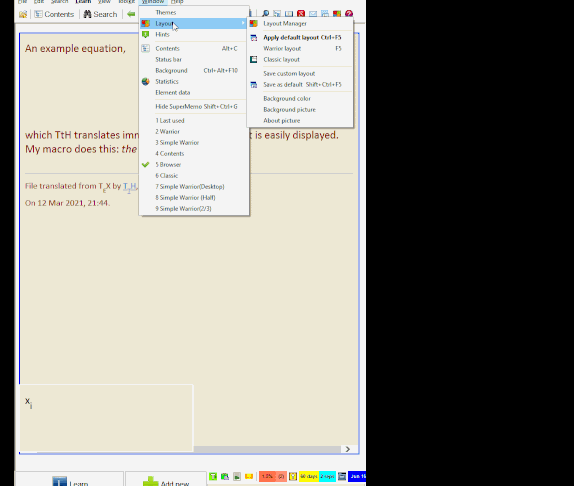Open the Themes menu entry
The height and width of the screenshot is (486, 574).
pos(194,12)
